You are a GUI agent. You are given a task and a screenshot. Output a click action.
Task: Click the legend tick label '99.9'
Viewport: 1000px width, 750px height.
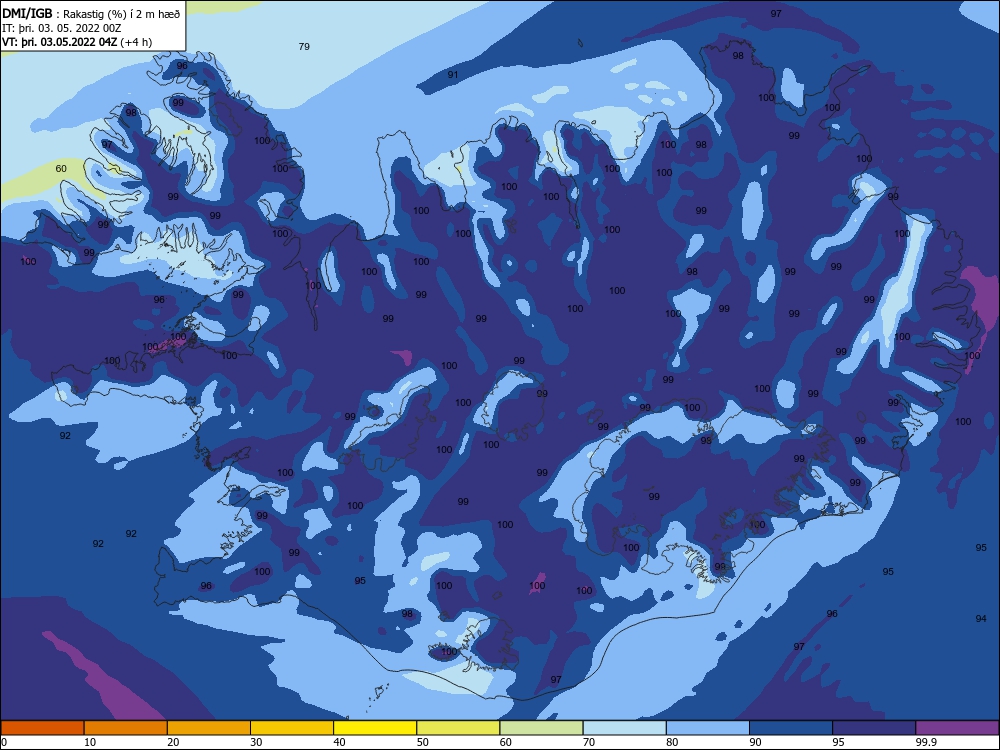[x=925, y=742]
